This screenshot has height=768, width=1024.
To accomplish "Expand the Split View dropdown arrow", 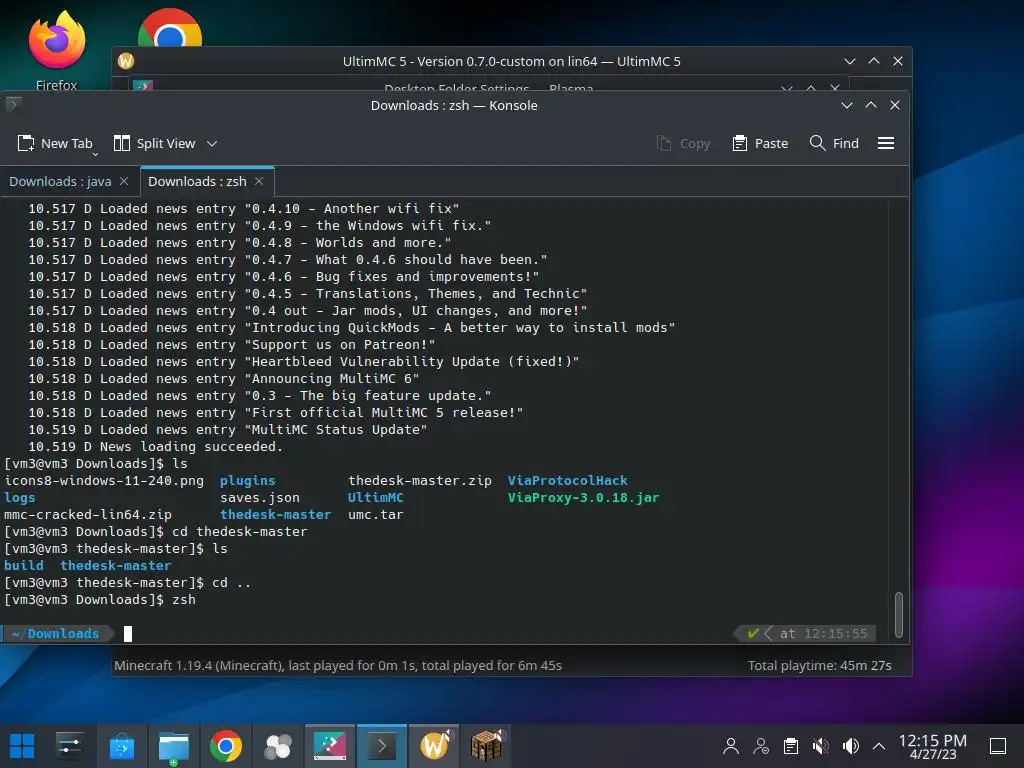I will 212,144.
